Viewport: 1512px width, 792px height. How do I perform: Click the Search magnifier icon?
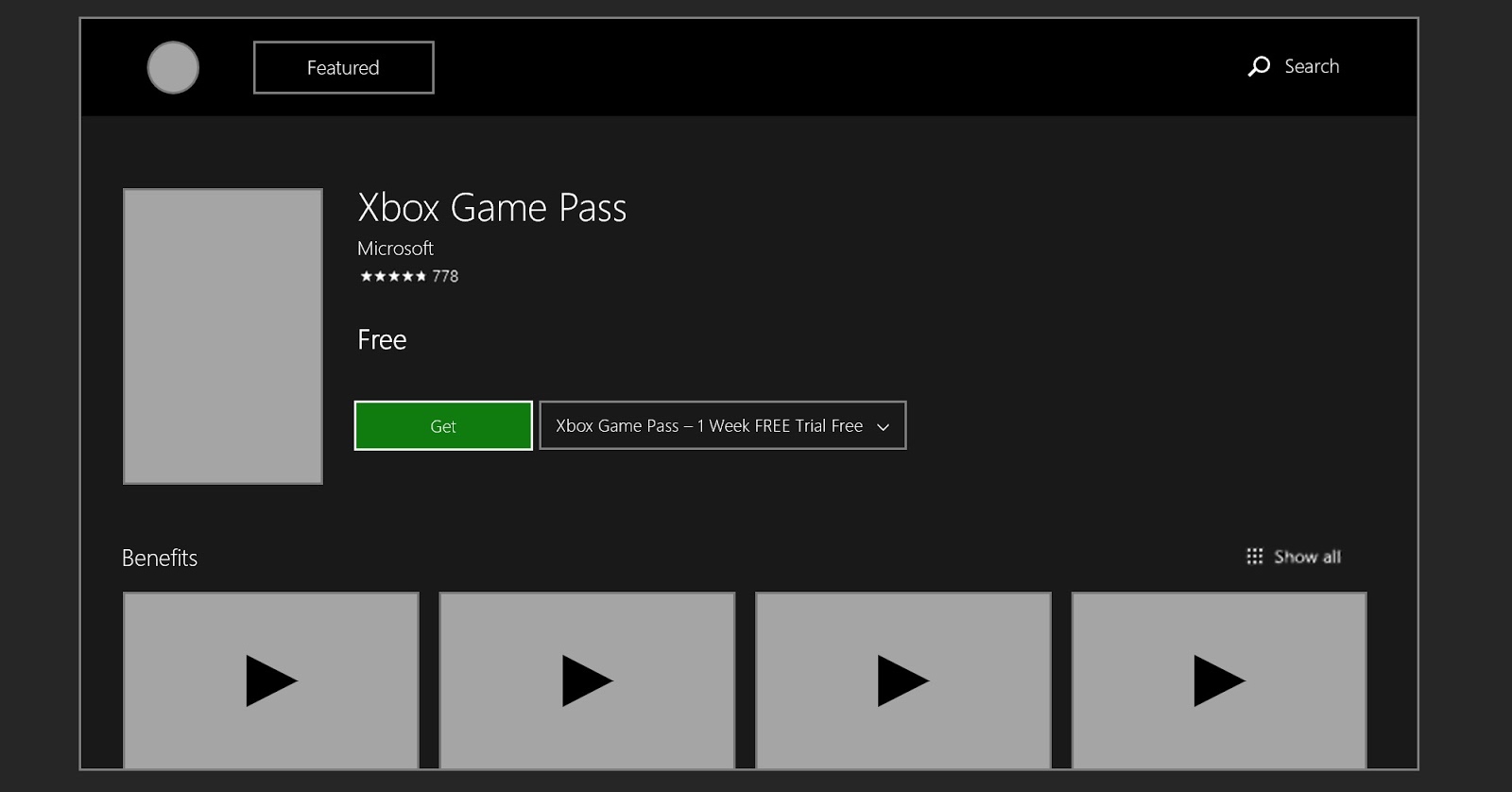point(1259,66)
